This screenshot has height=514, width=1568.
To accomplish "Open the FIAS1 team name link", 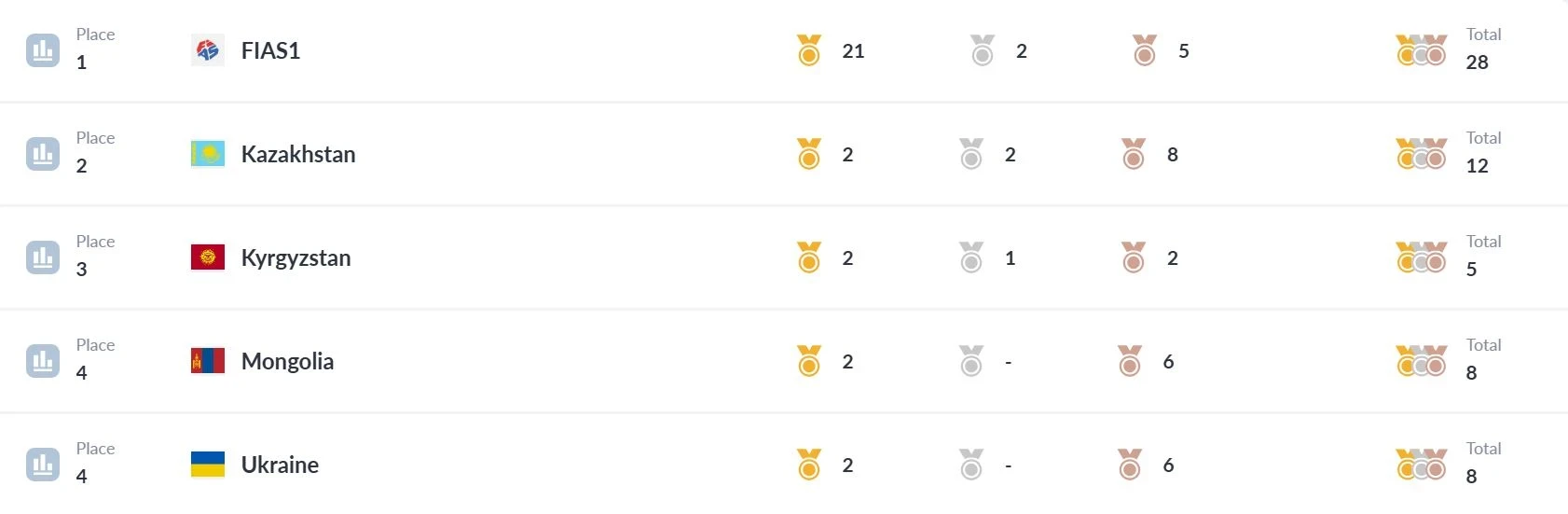I will tap(270, 50).
